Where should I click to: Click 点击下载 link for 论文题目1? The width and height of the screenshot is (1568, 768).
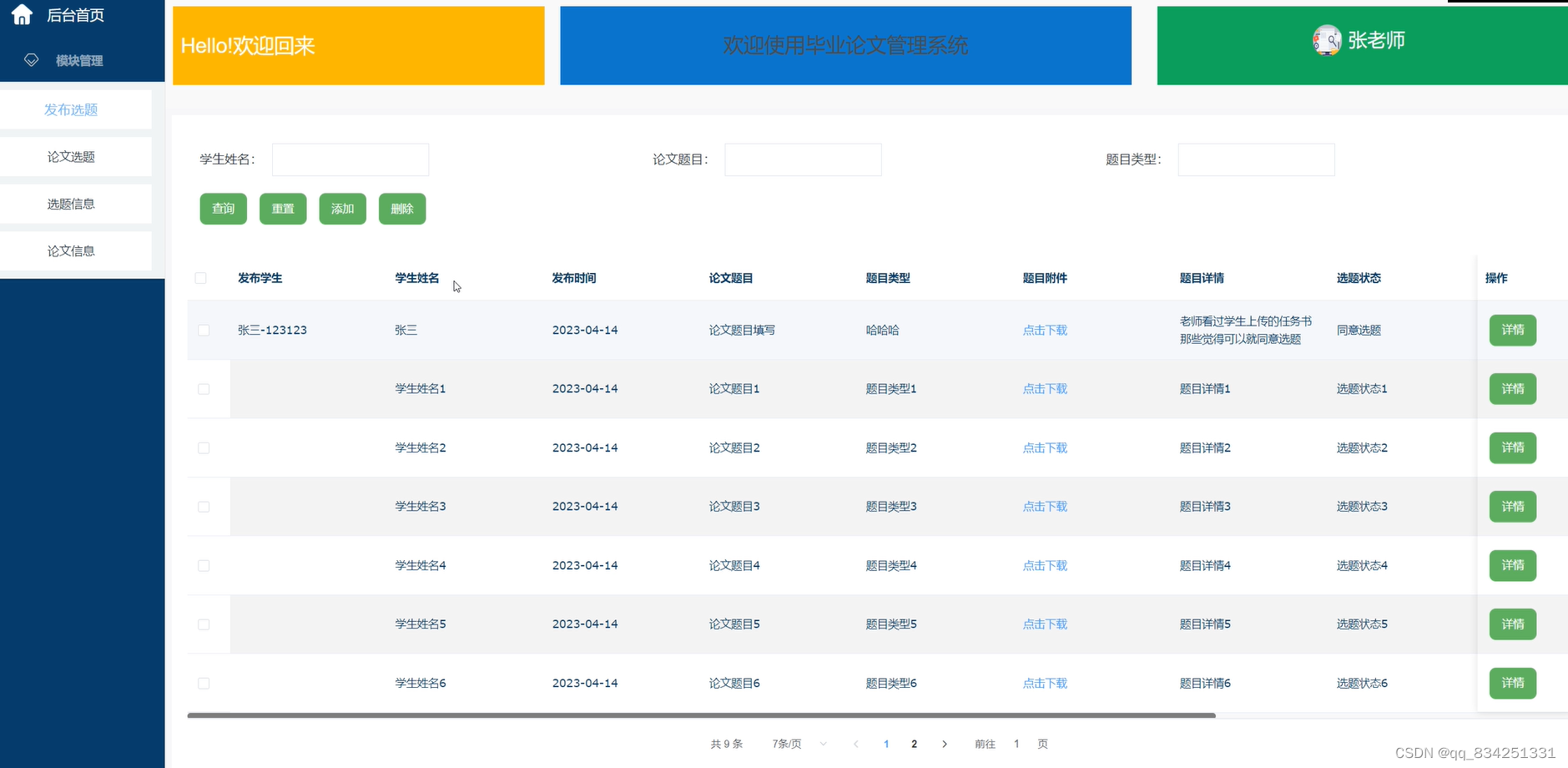point(1045,388)
